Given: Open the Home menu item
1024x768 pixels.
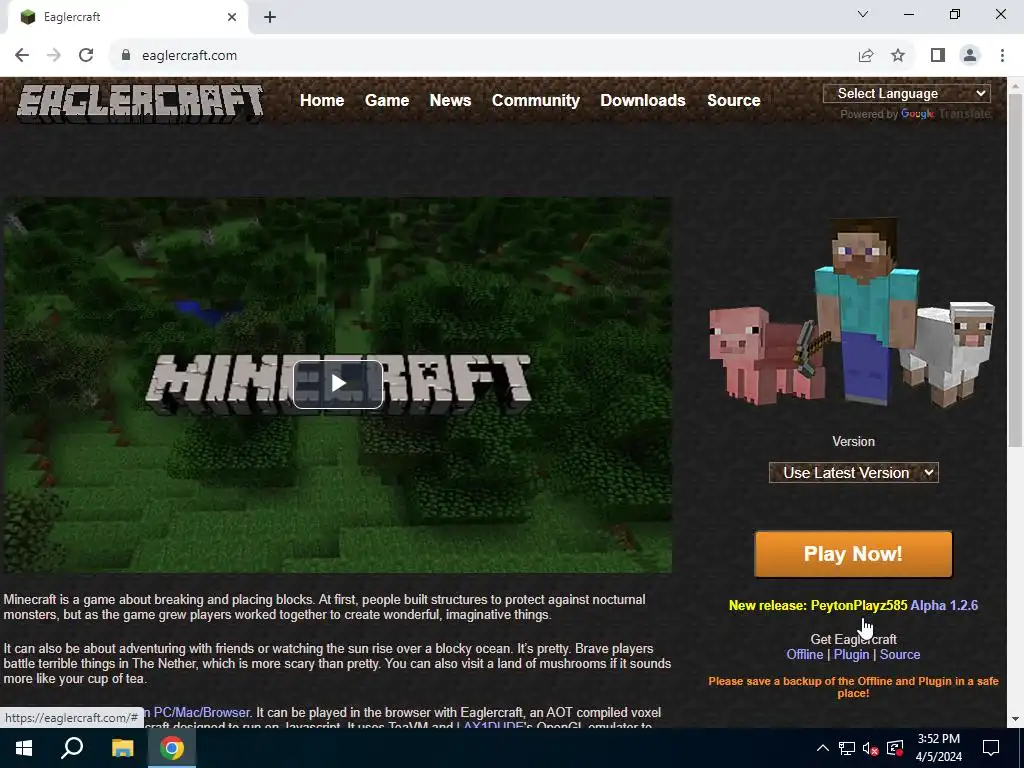Looking at the screenshot, I should 322,101.
